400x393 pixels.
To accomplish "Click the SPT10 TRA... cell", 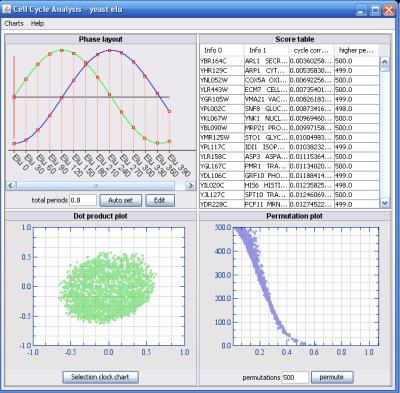I will (266, 195).
